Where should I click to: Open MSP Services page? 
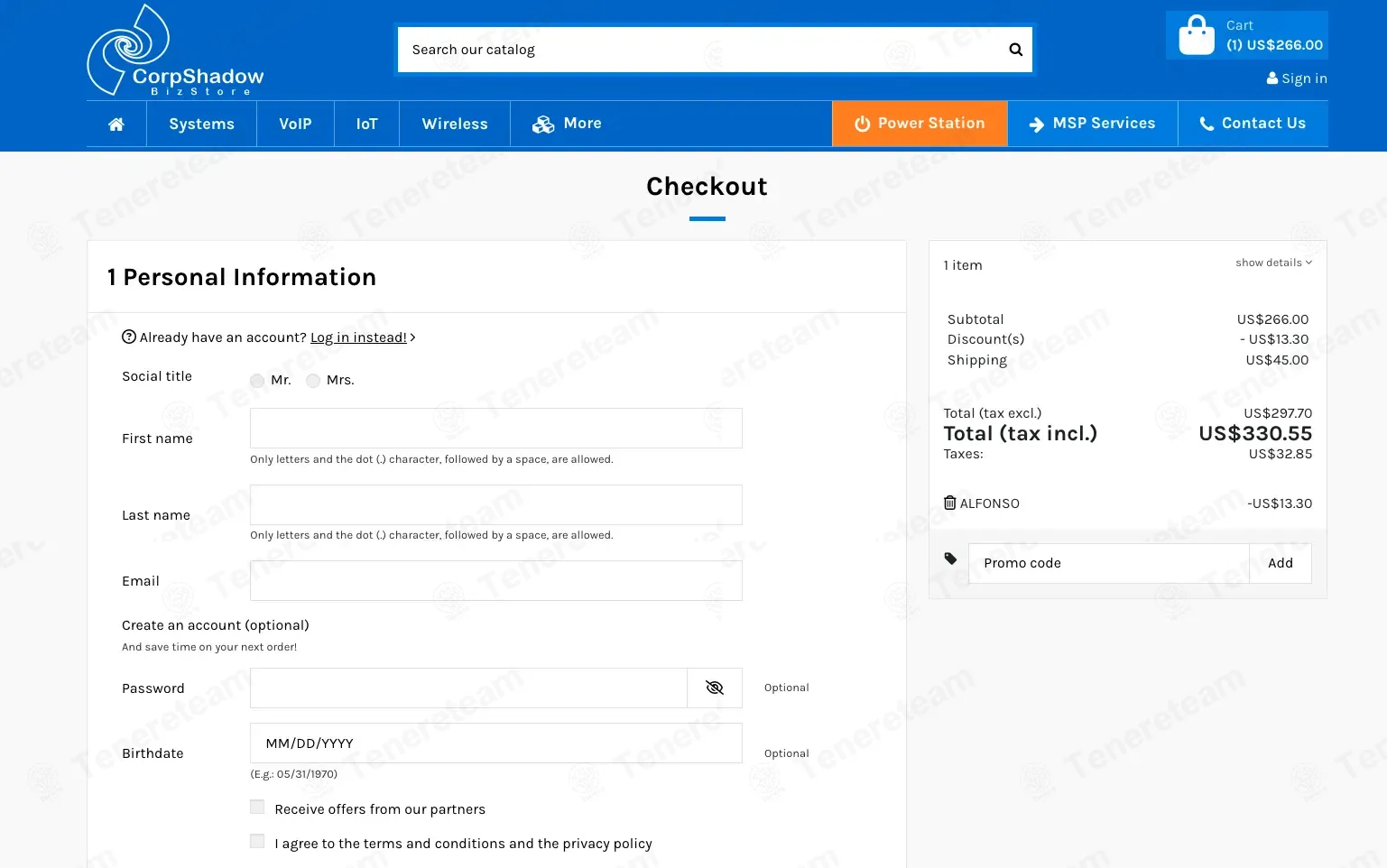point(1092,124)
